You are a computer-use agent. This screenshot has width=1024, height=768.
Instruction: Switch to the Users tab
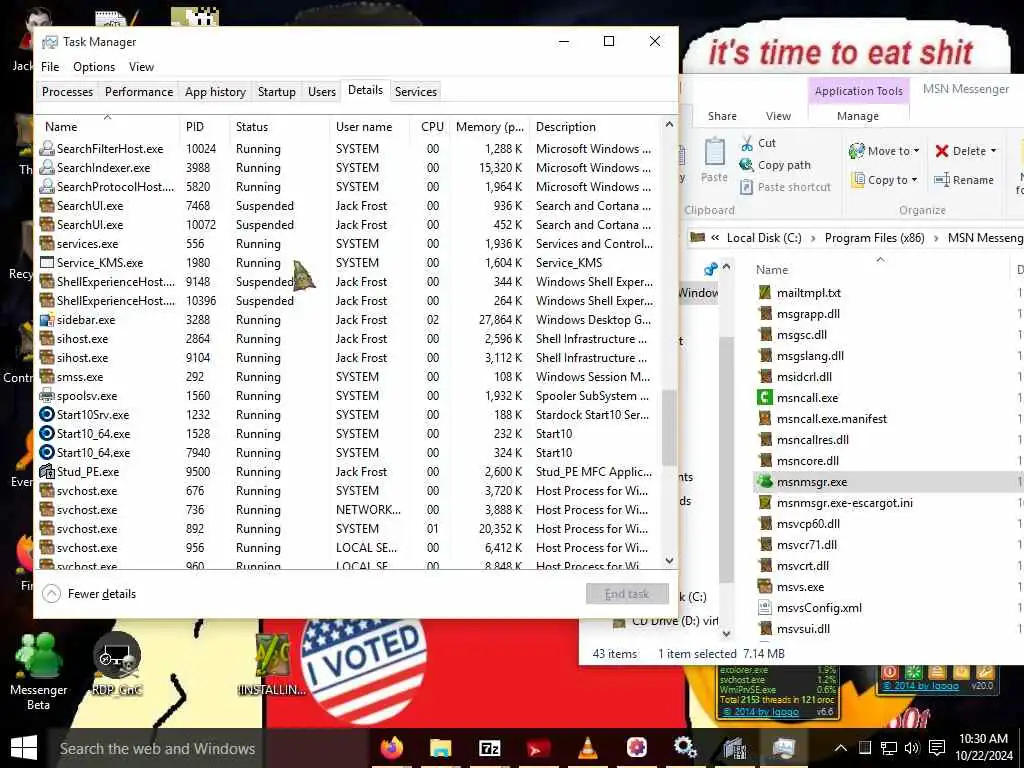click(322, 91)
